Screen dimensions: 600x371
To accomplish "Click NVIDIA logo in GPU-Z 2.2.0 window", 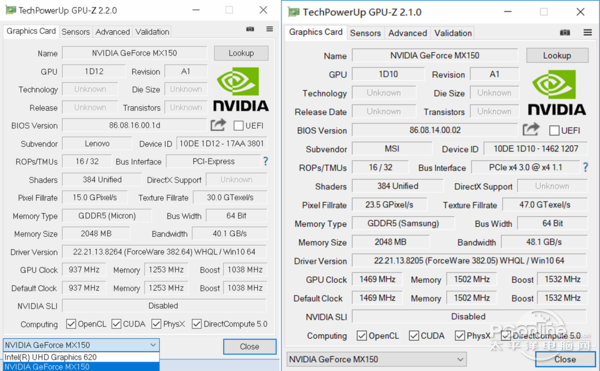I will 241,89.
